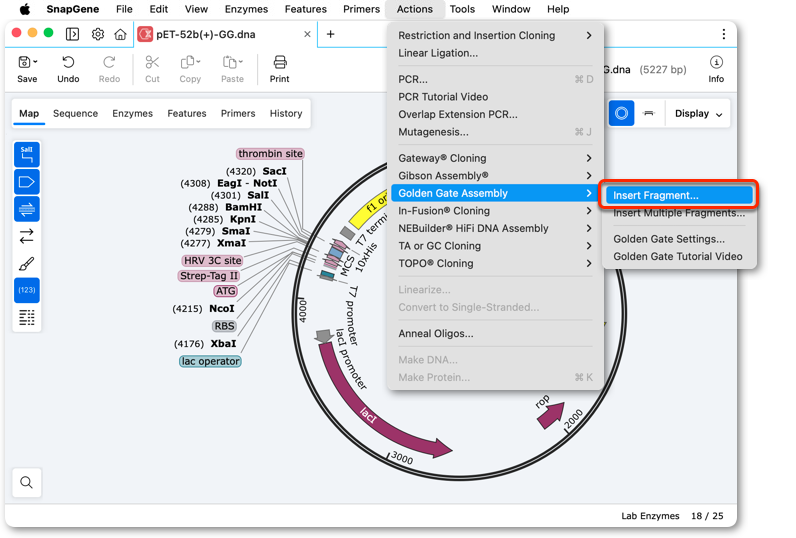The image size is (796, 538).
Task: Click the rop feature arrow on map
Action: (551, 414)
